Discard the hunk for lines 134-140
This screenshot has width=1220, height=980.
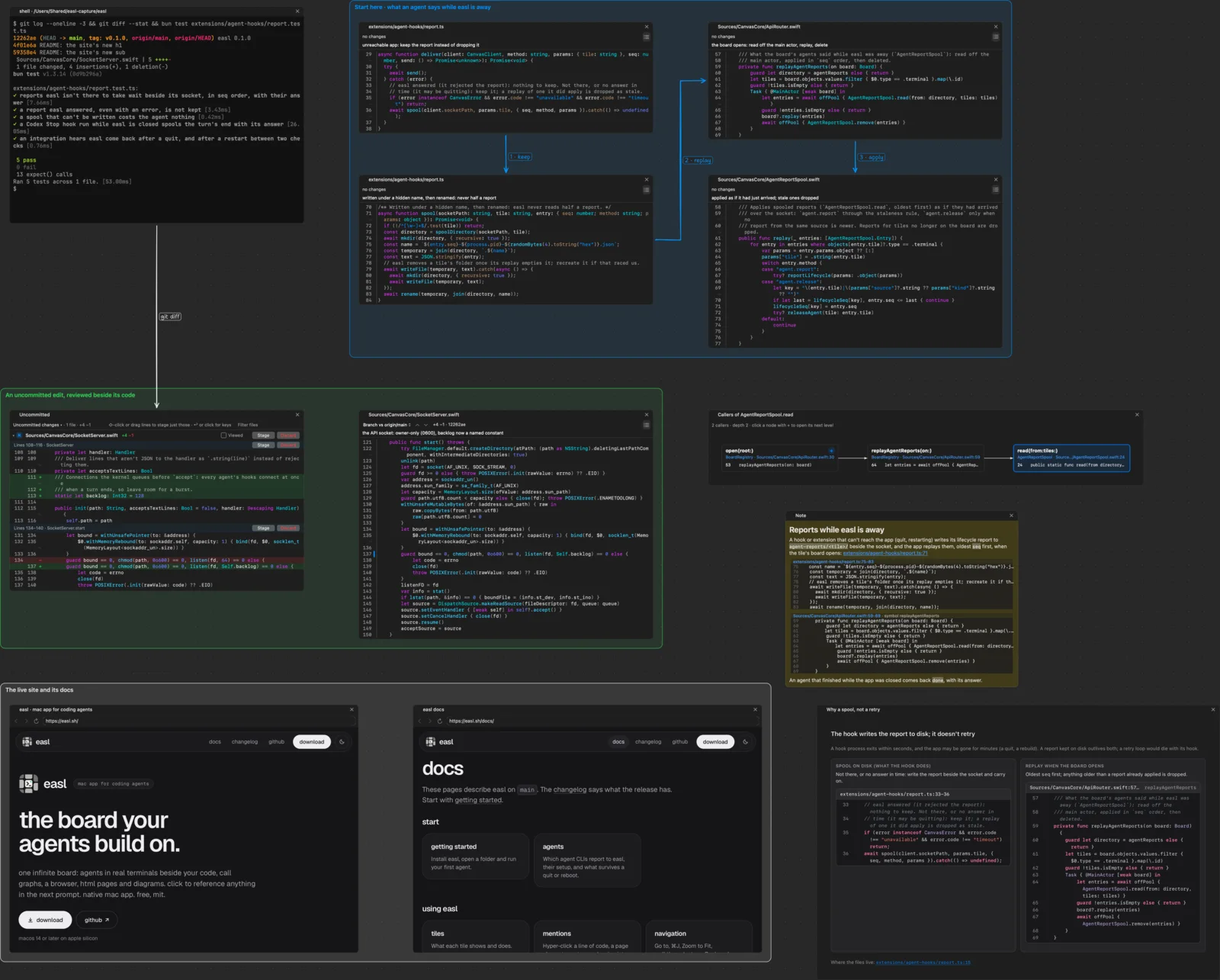tap(288, 528)
